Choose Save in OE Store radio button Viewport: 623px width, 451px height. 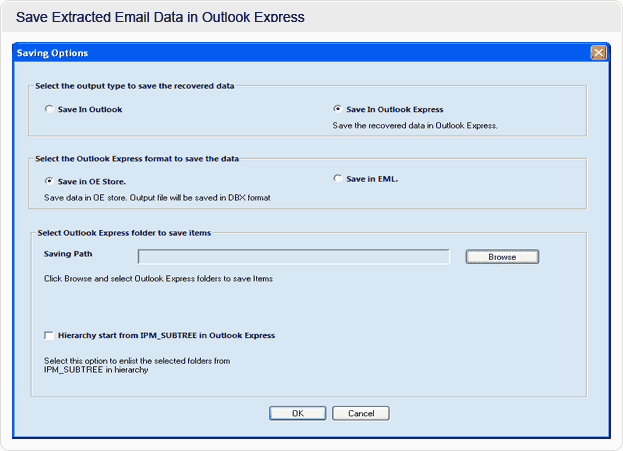pyautogui.click(x=49, y=181)
